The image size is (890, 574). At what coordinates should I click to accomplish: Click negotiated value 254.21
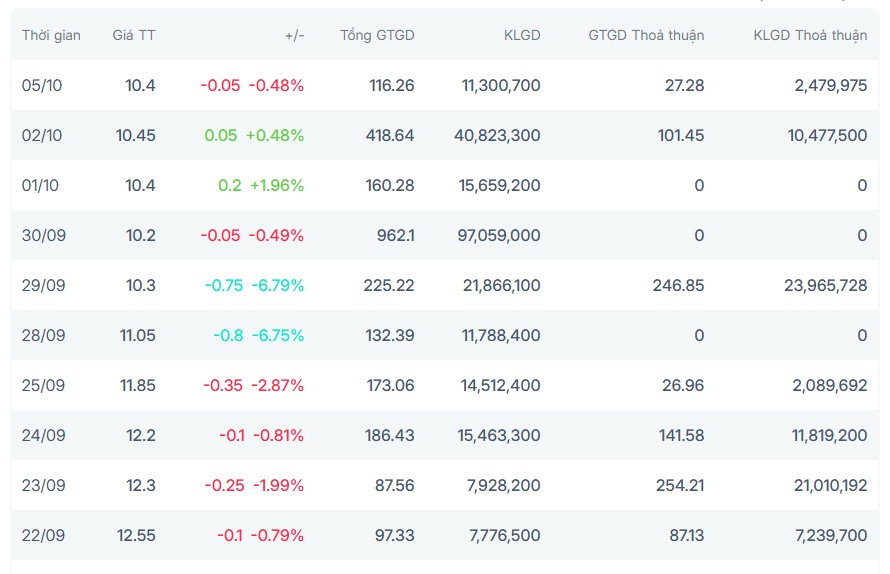(680, 485)
